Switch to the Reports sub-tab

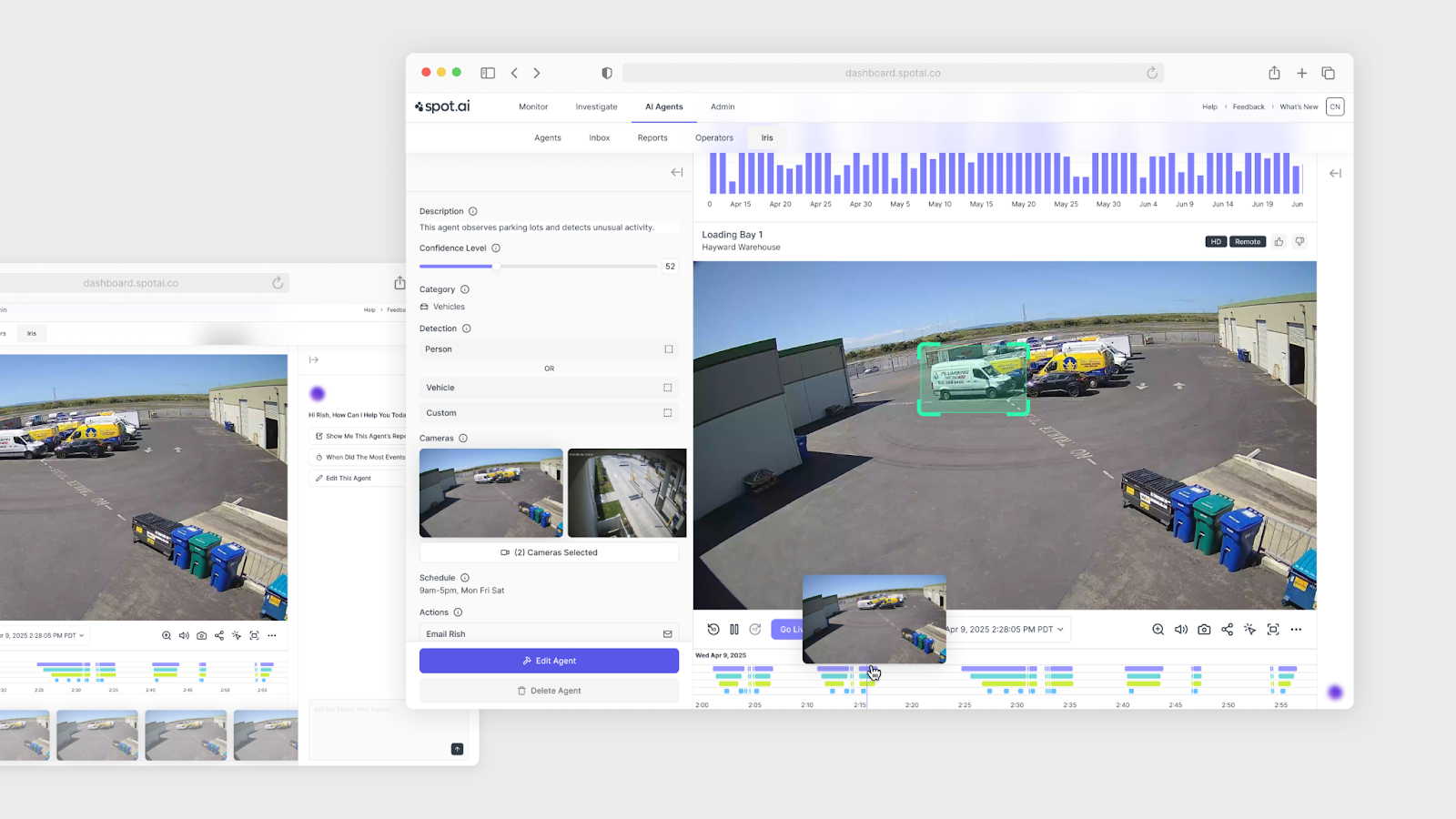[x=652, y=138]
